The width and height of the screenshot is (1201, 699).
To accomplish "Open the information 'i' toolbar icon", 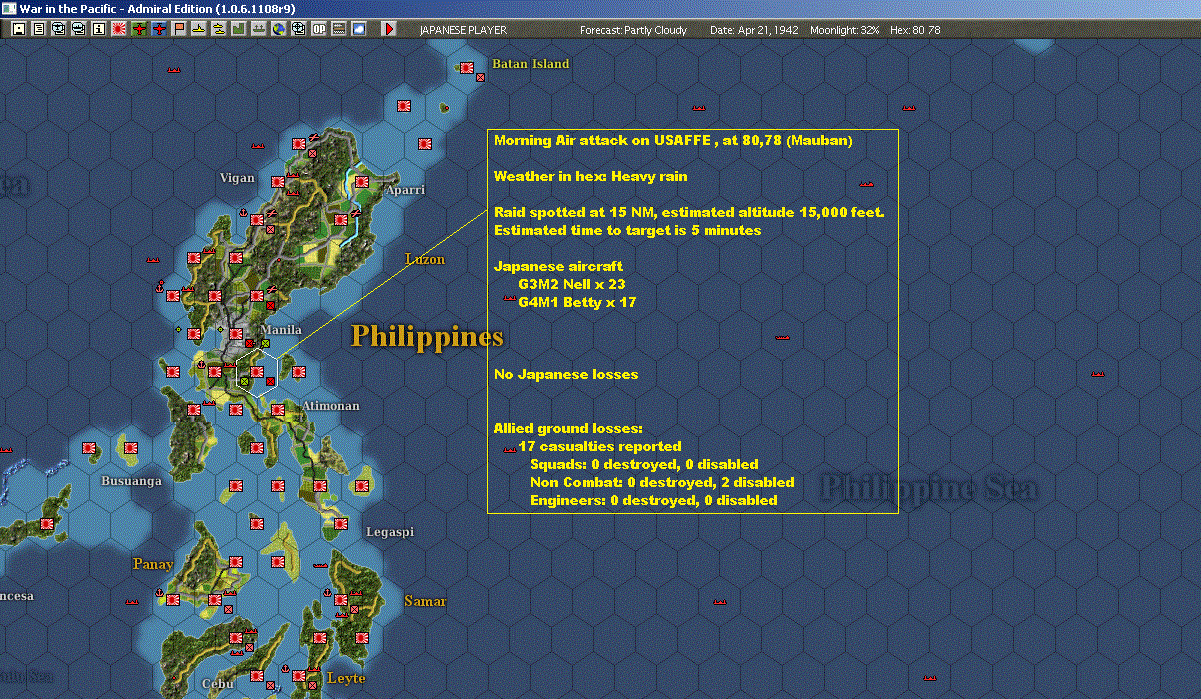I will (98, 29).
